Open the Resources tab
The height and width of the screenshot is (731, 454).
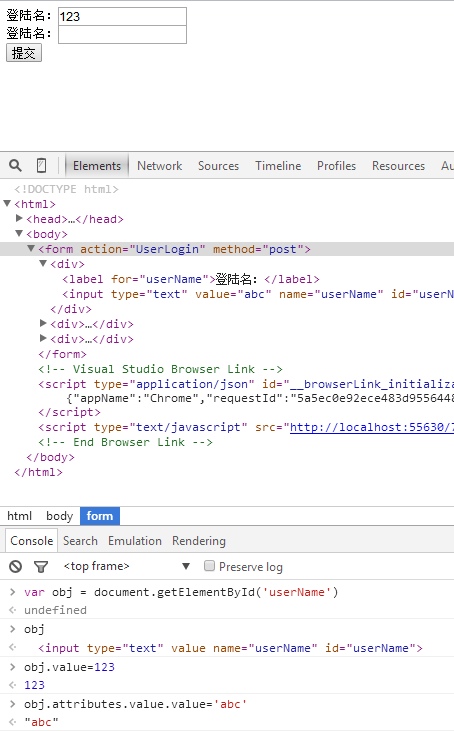pyautogui.click(x=398, y=166)
